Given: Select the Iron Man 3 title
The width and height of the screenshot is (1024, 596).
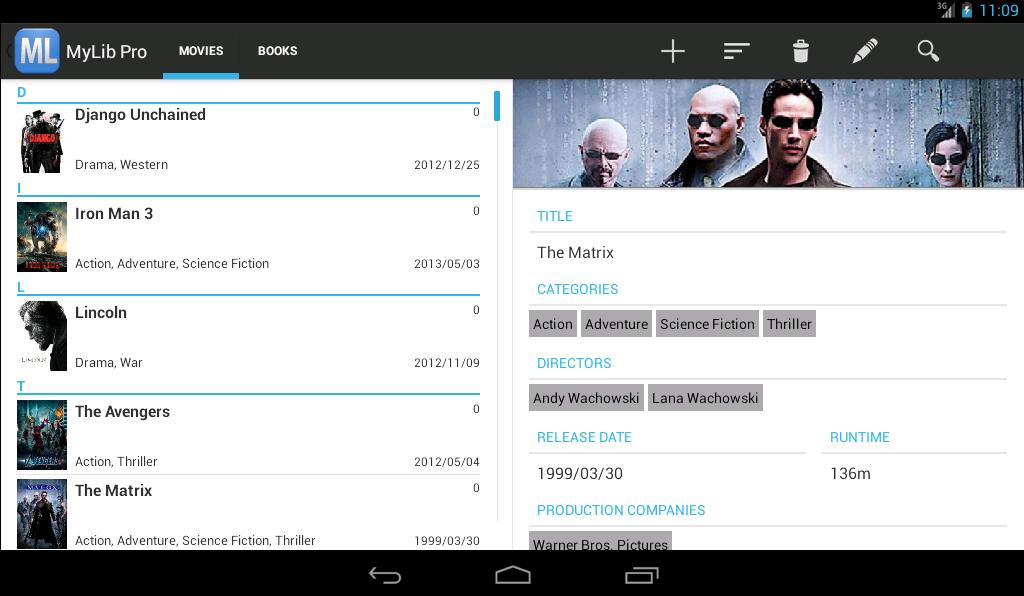Looking at the screenshot, I should pyautogui.click(x=114, y=214).
